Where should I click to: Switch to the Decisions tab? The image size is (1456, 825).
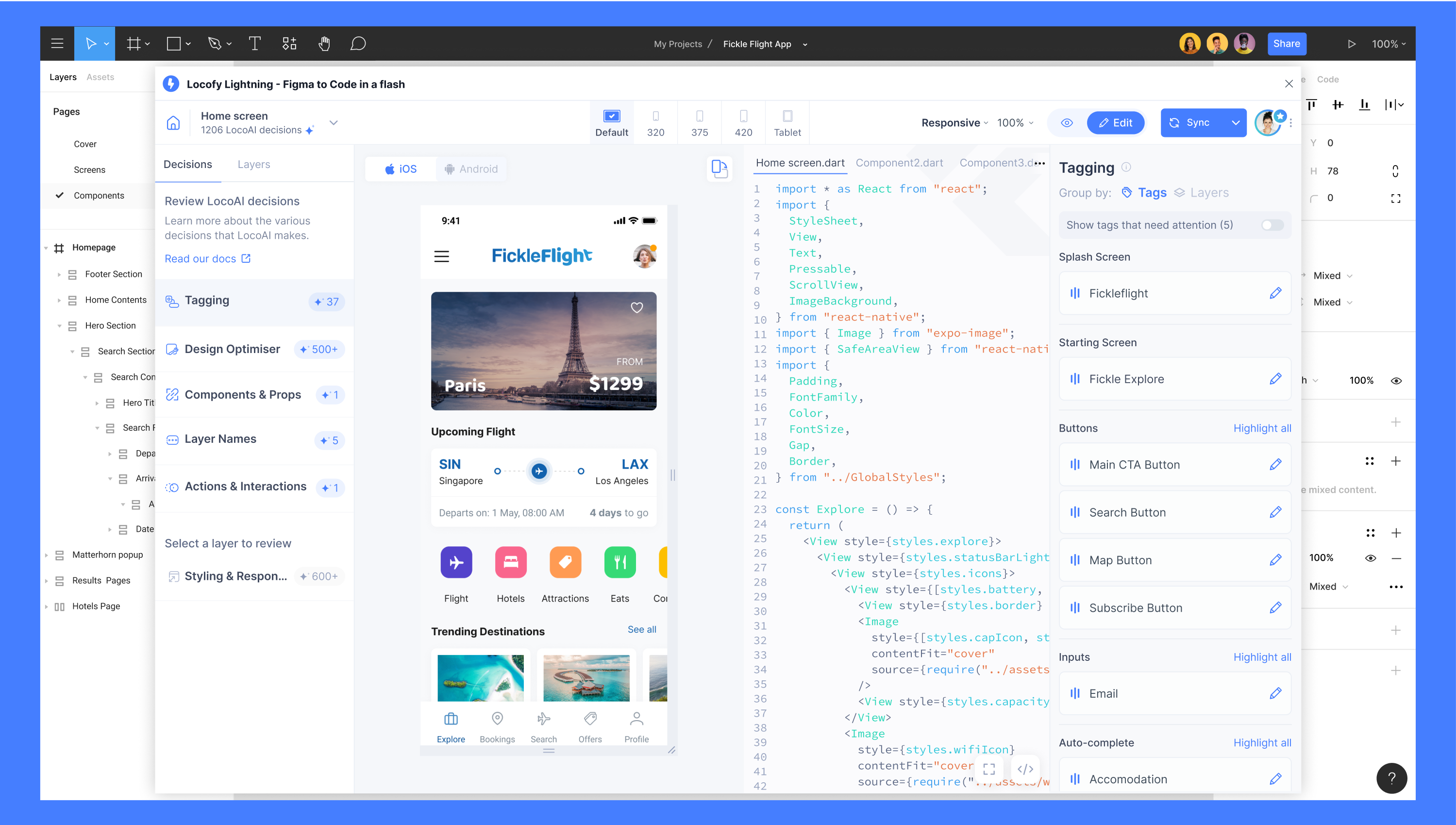coord(187,164)
